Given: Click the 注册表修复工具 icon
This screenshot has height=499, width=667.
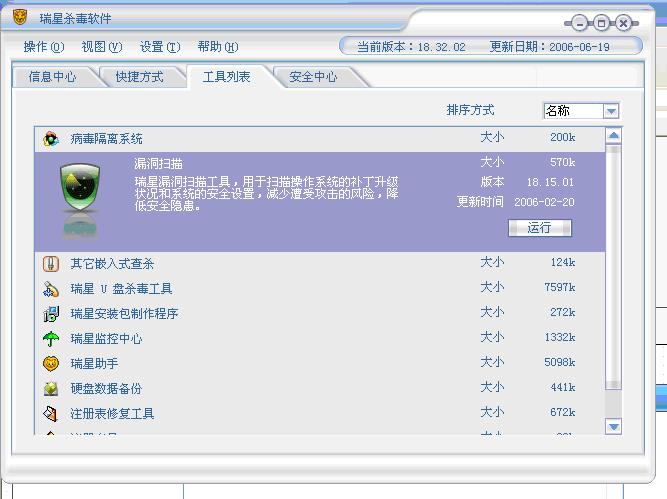Looking at the screenshot, I should click(x=51, y=413).
